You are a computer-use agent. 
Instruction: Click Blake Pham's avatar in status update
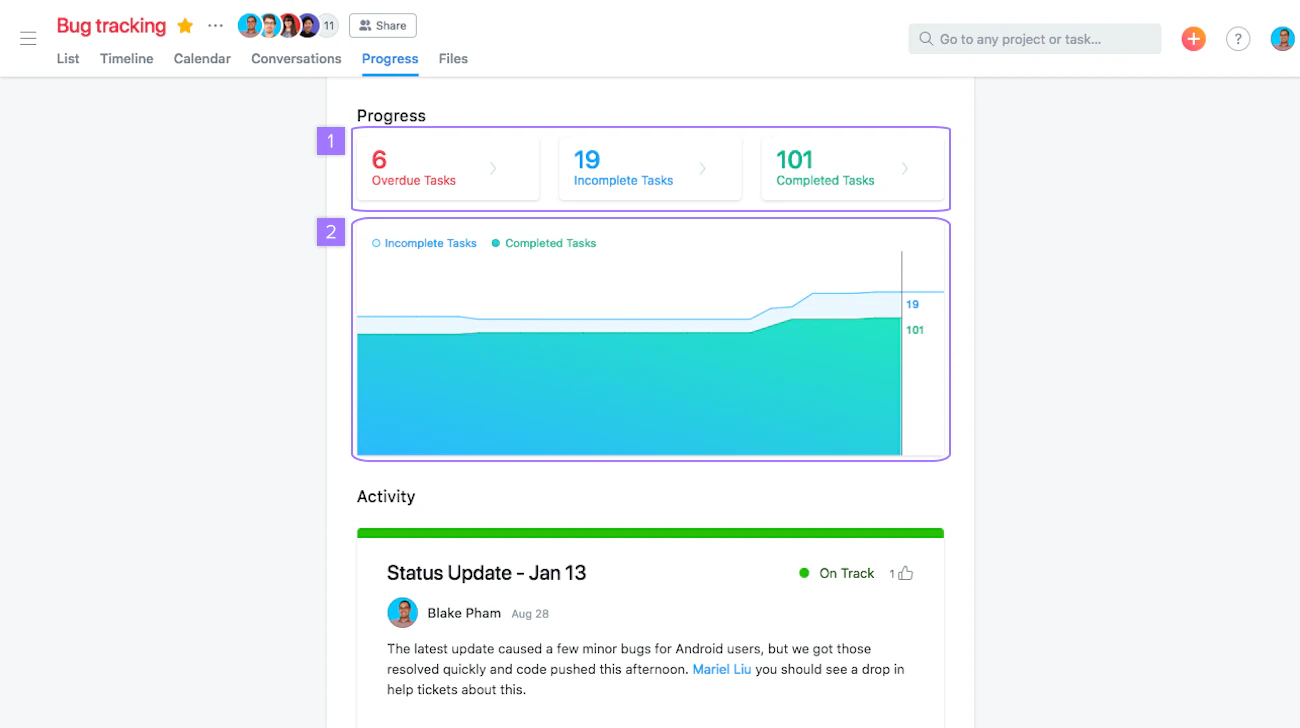402,613
